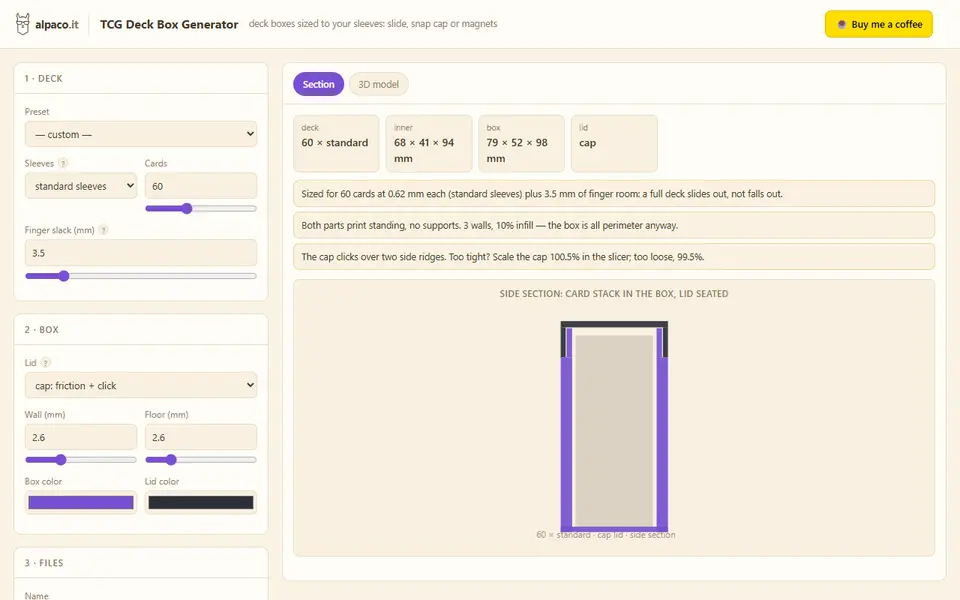Click the lid summary card showing cap
Viewport: 960px width, 600px height.
[614, 143]
